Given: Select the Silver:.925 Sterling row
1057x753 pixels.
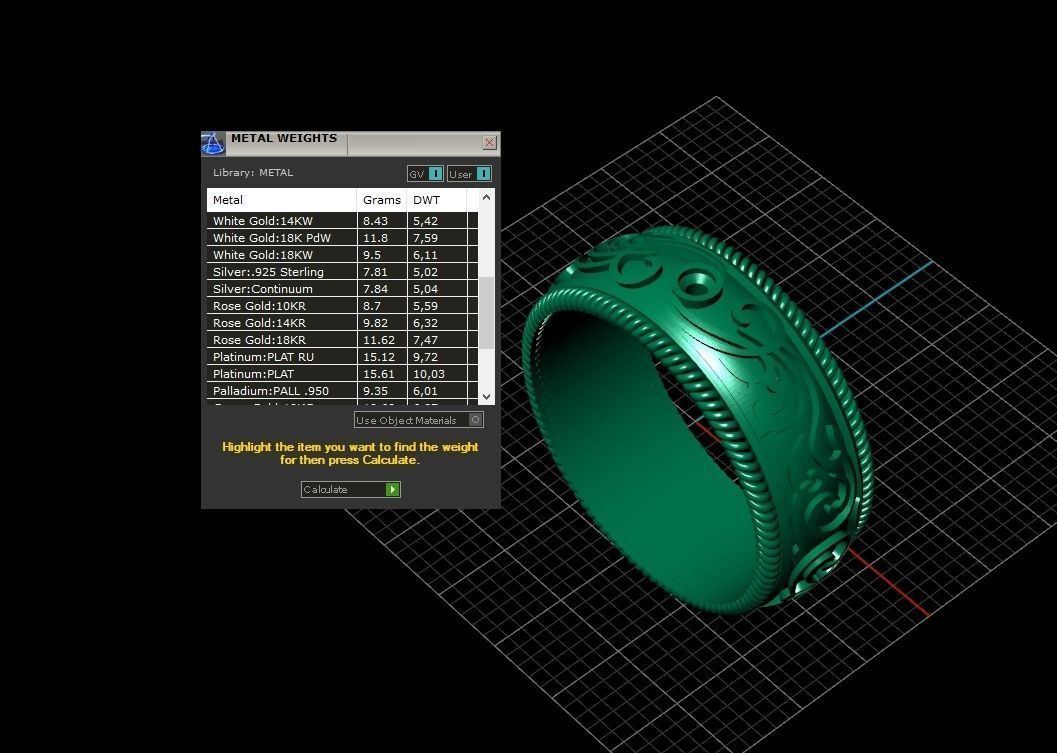Looking at the screenshot, I should [x=342, y=272].
